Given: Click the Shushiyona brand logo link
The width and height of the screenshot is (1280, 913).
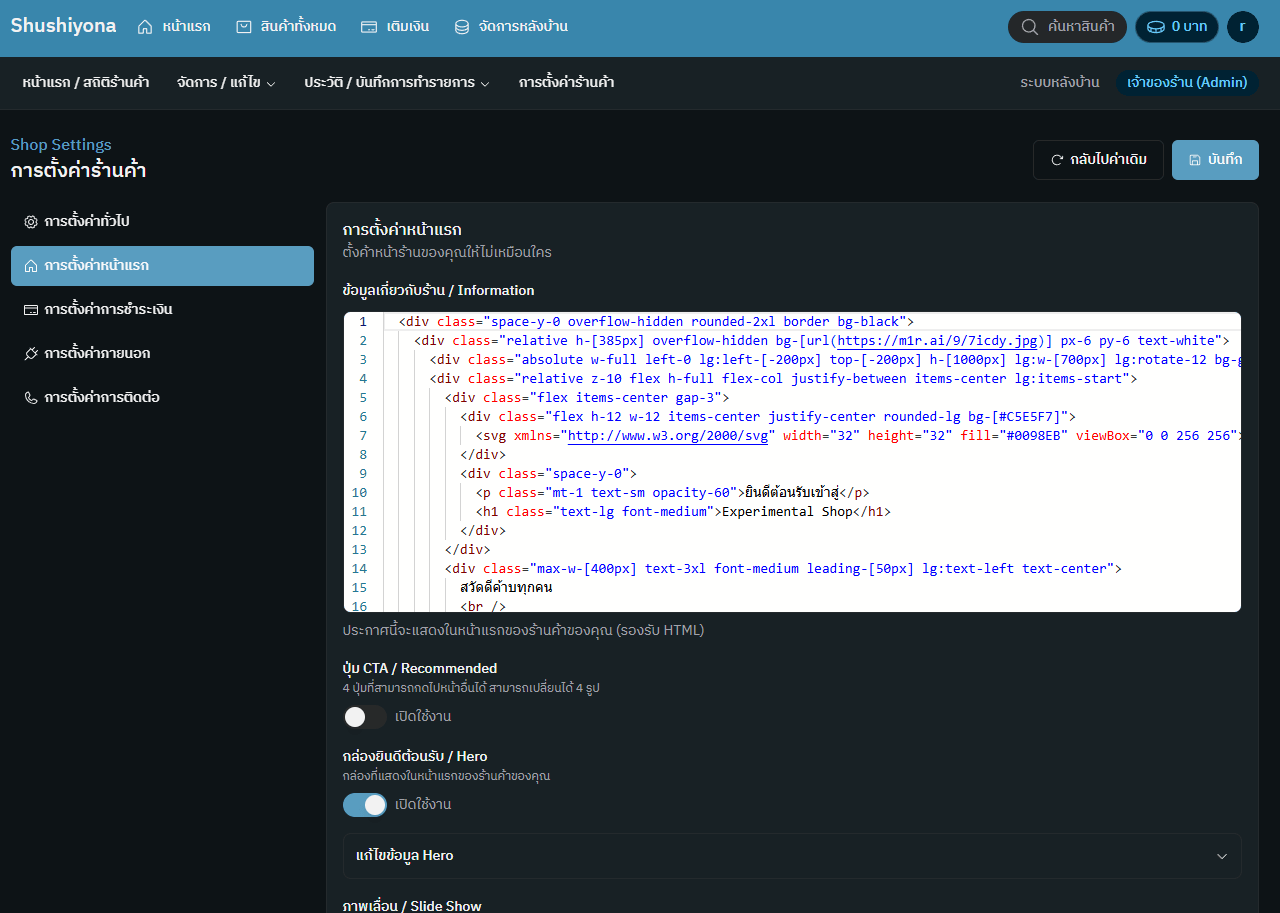Looking at the screenshot, I should tap(63, 26).
